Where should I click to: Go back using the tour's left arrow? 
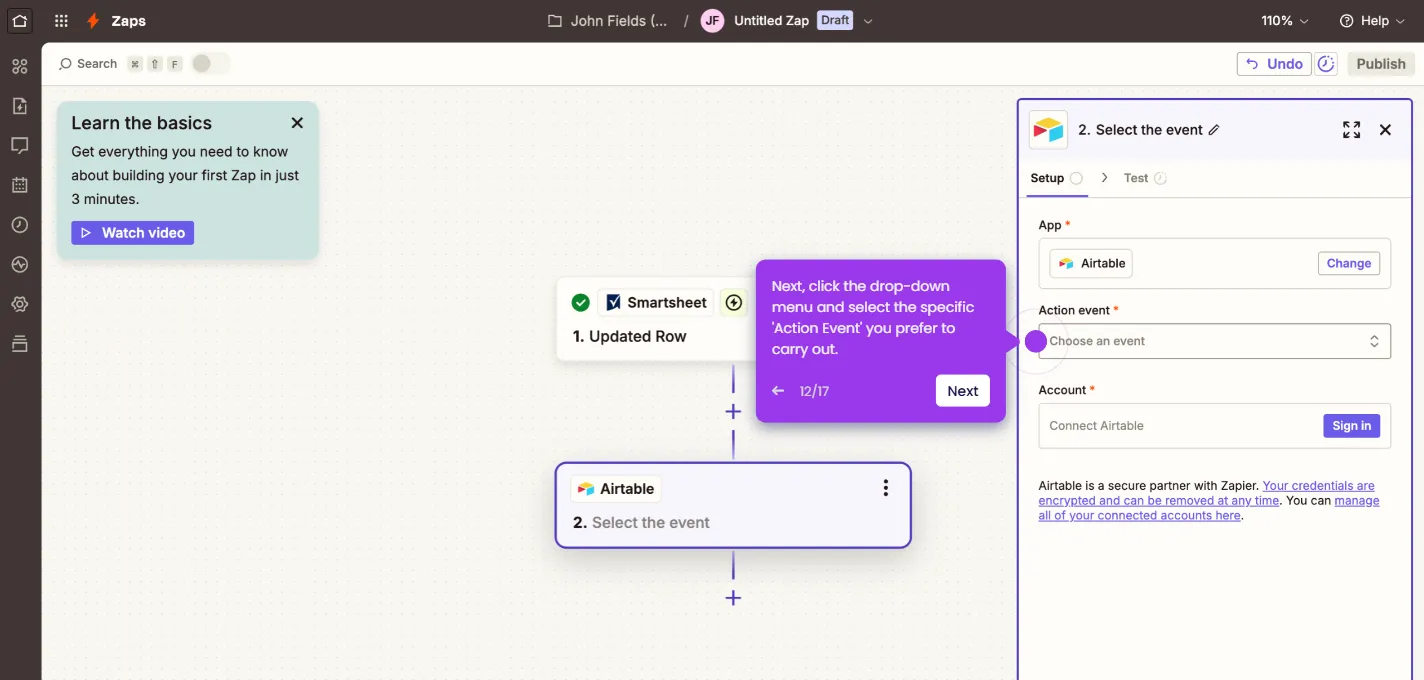click(x=778, y=391)
